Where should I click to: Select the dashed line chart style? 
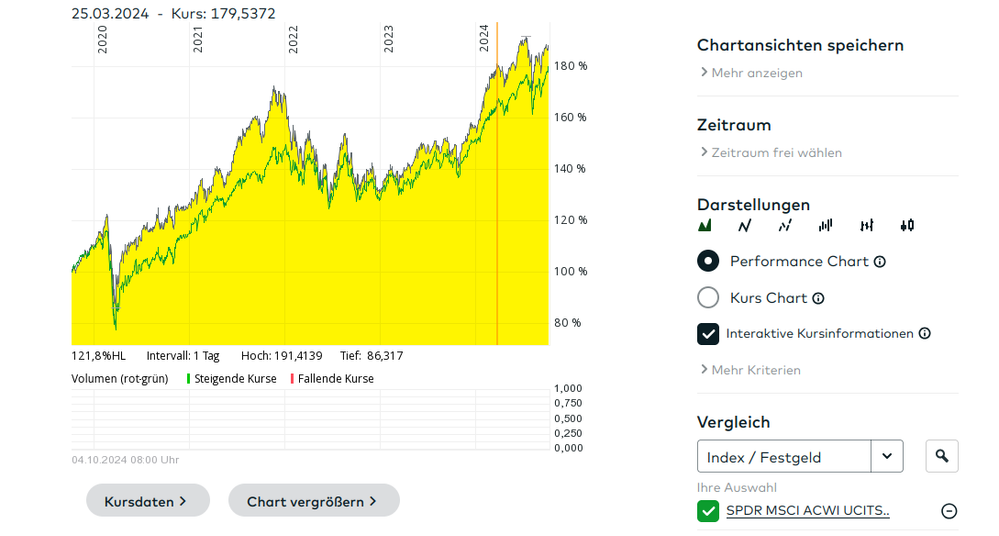785,225
